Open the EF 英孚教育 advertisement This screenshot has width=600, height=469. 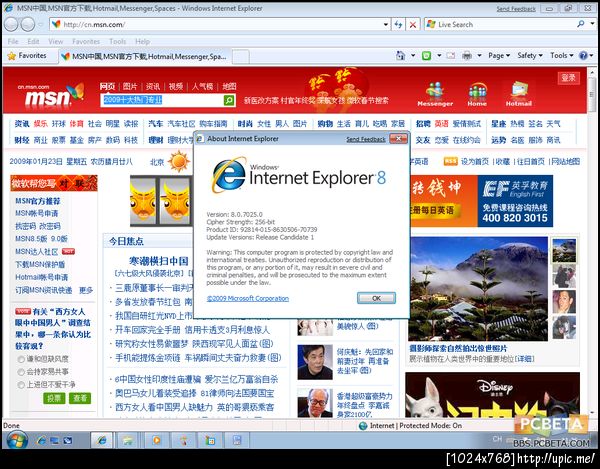[x=515, y=201]
